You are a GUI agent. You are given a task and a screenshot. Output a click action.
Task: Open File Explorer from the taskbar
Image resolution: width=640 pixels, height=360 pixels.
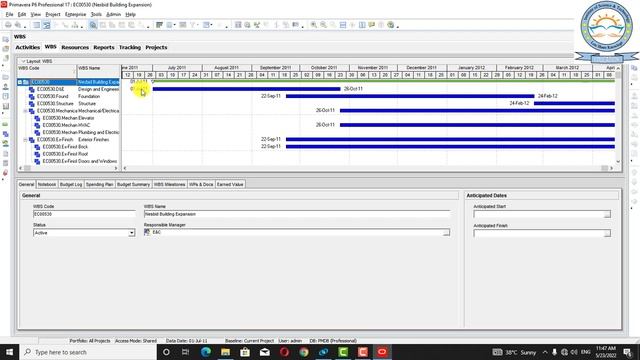225,352
